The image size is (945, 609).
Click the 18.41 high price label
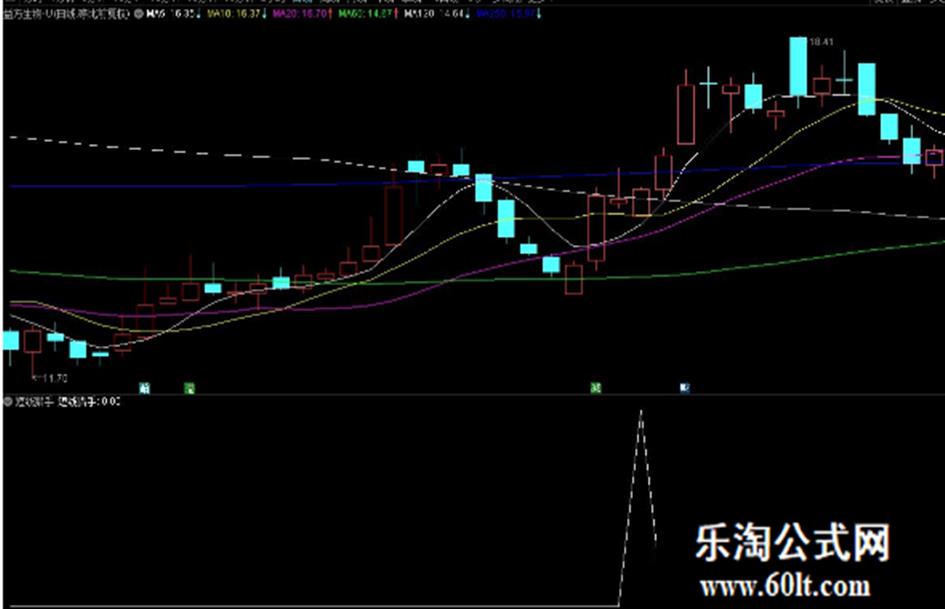coord(821,42)
